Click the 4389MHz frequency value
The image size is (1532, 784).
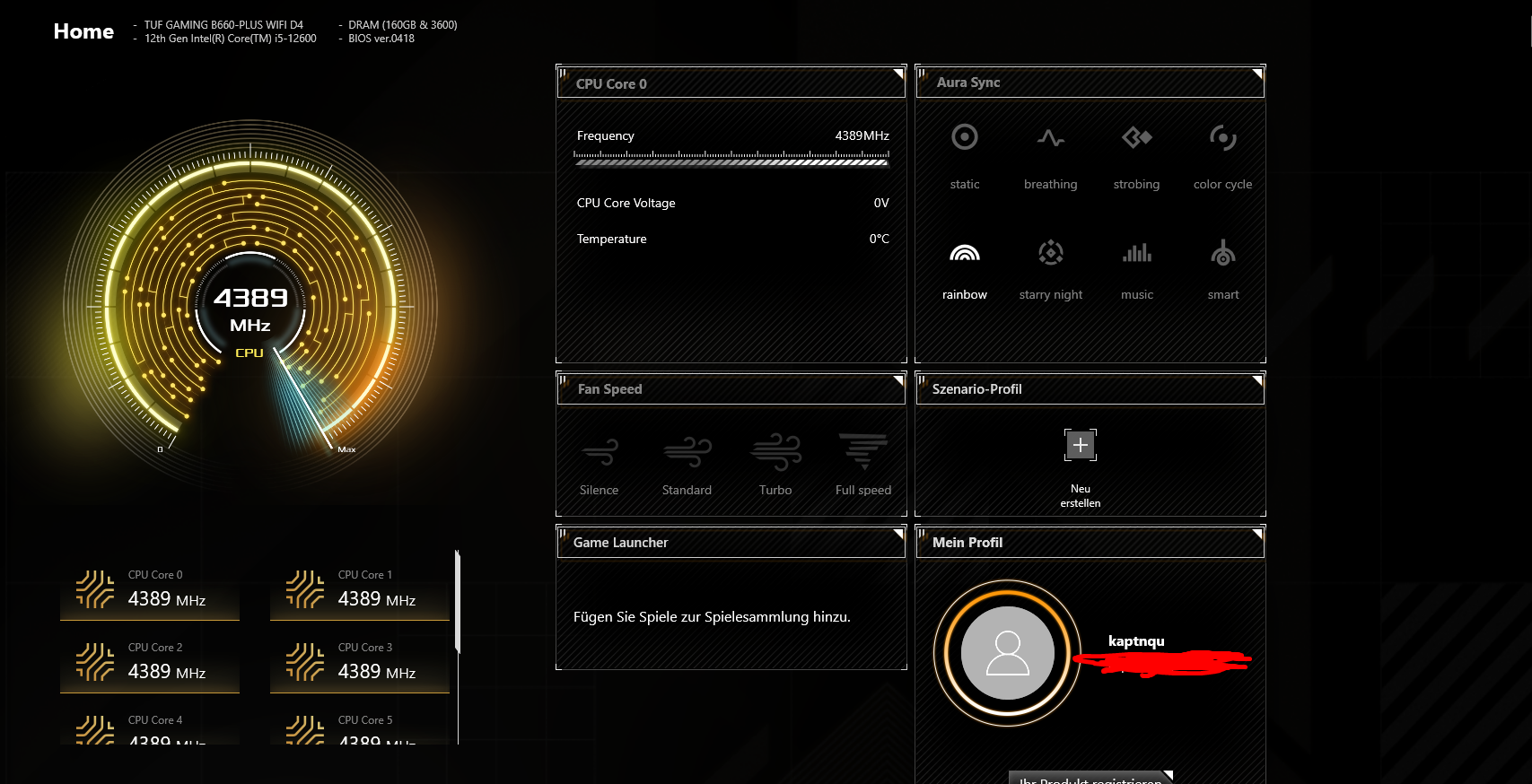(x=862, y=135)
